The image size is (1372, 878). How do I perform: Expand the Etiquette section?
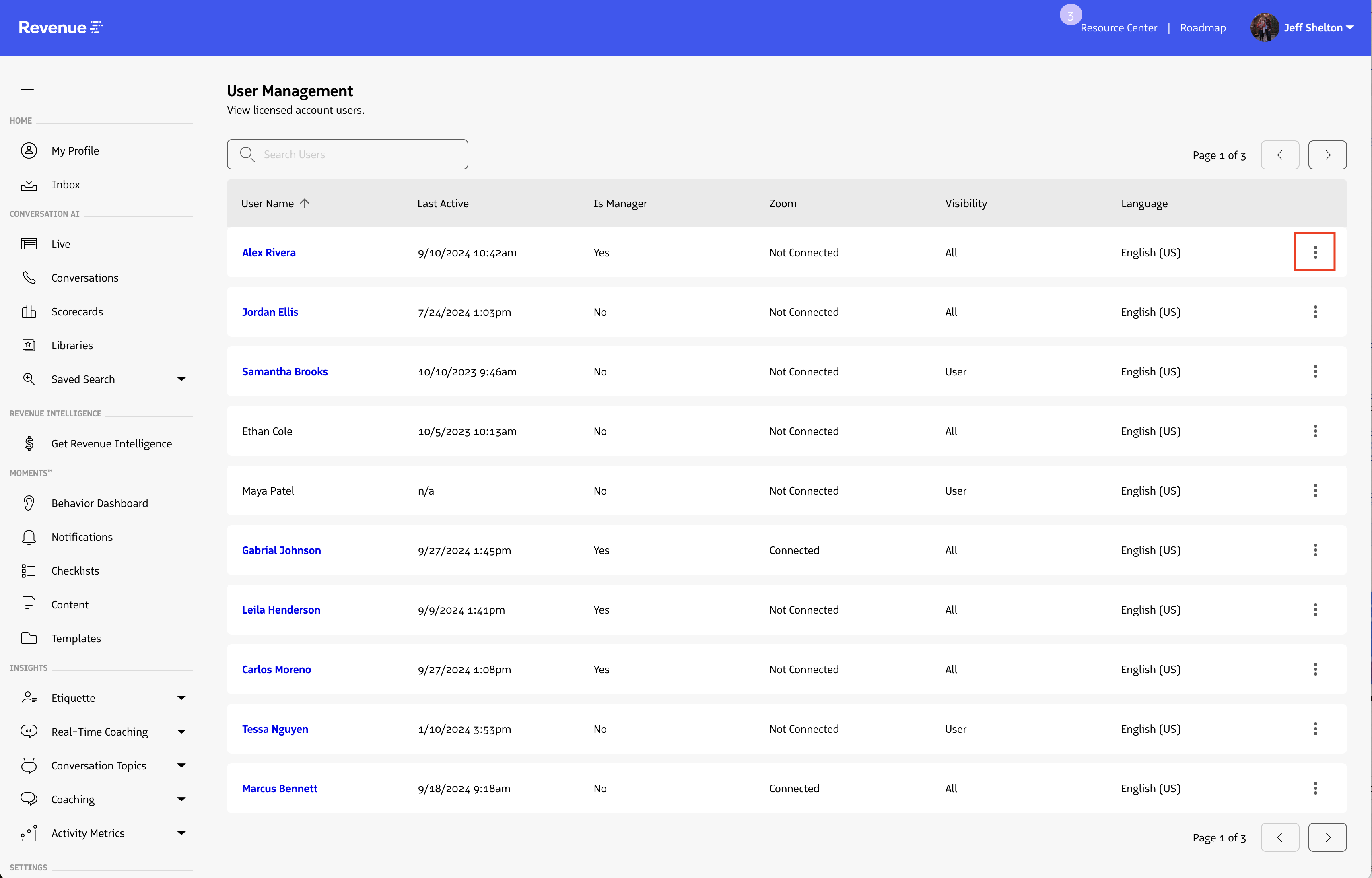[x=181, y=698]
